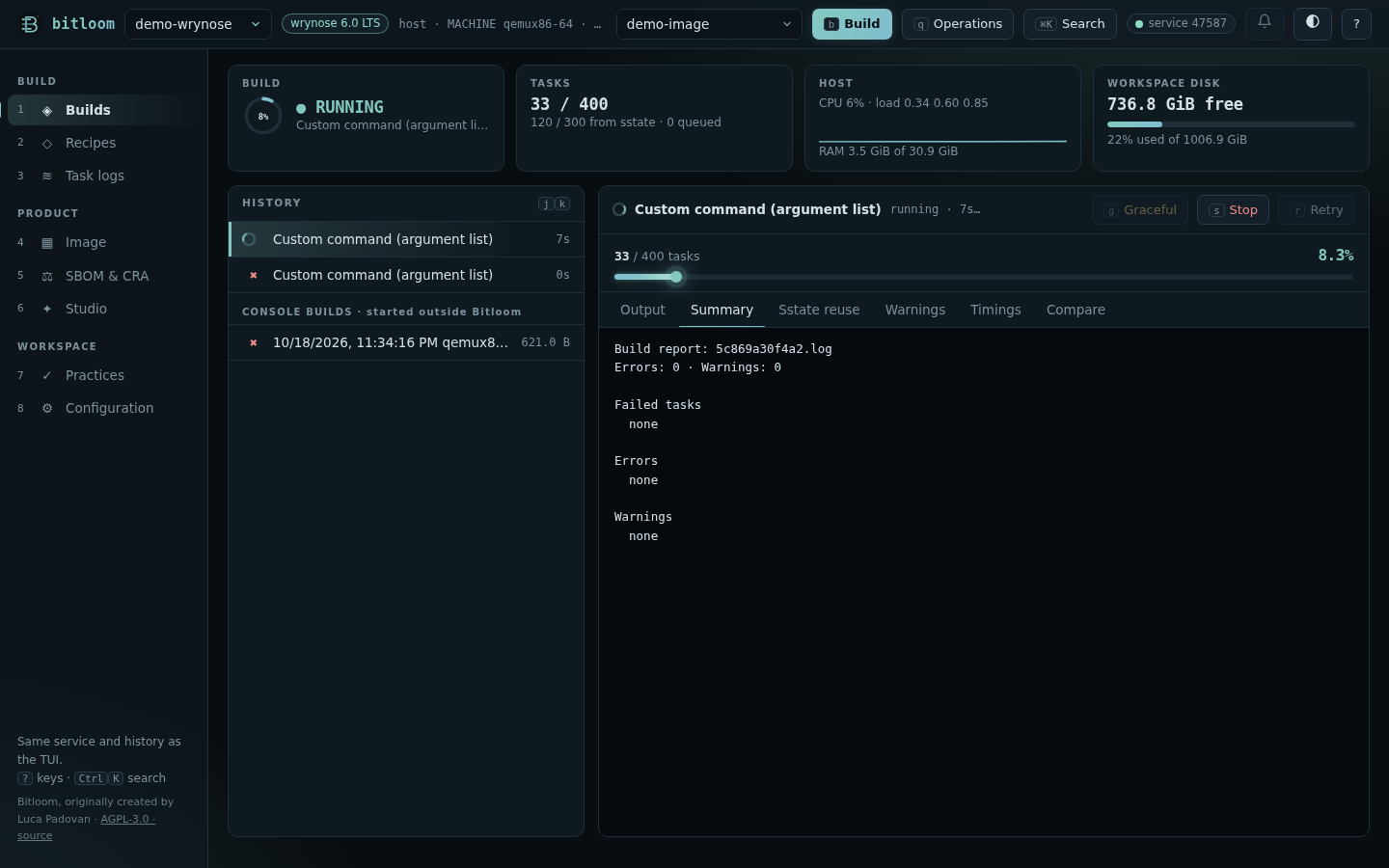
Task: Open the Image page in sidebar
Action: coord(104,242)
